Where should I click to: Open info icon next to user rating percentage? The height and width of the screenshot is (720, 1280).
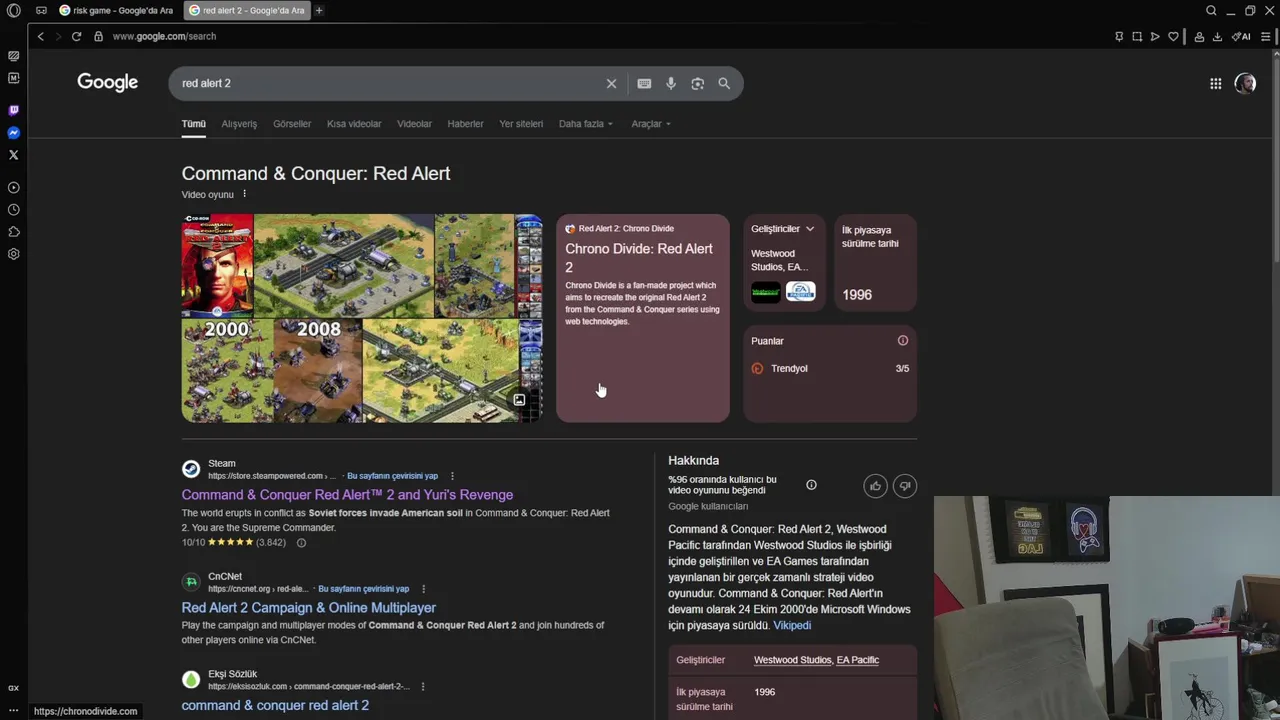pos(811,485)
